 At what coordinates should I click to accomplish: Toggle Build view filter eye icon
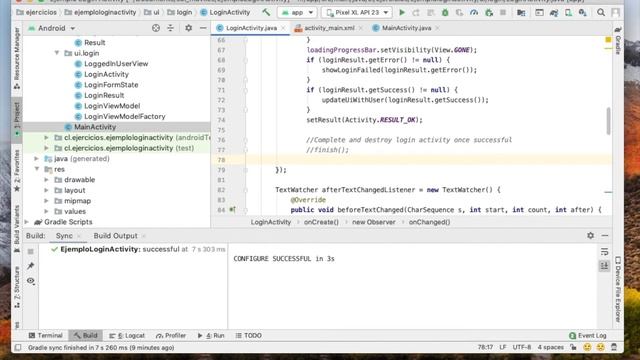[31, 281]
